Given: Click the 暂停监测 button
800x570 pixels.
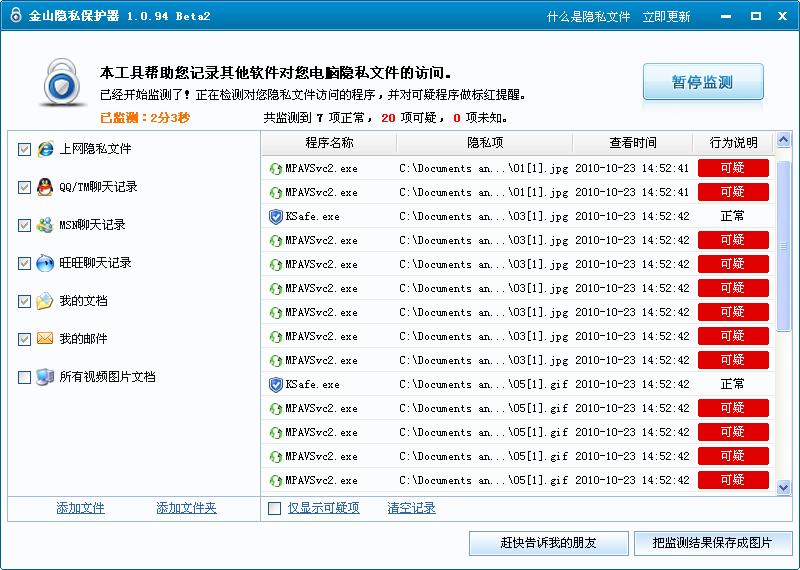Looking at the screenshot, I should pos(703,82).
